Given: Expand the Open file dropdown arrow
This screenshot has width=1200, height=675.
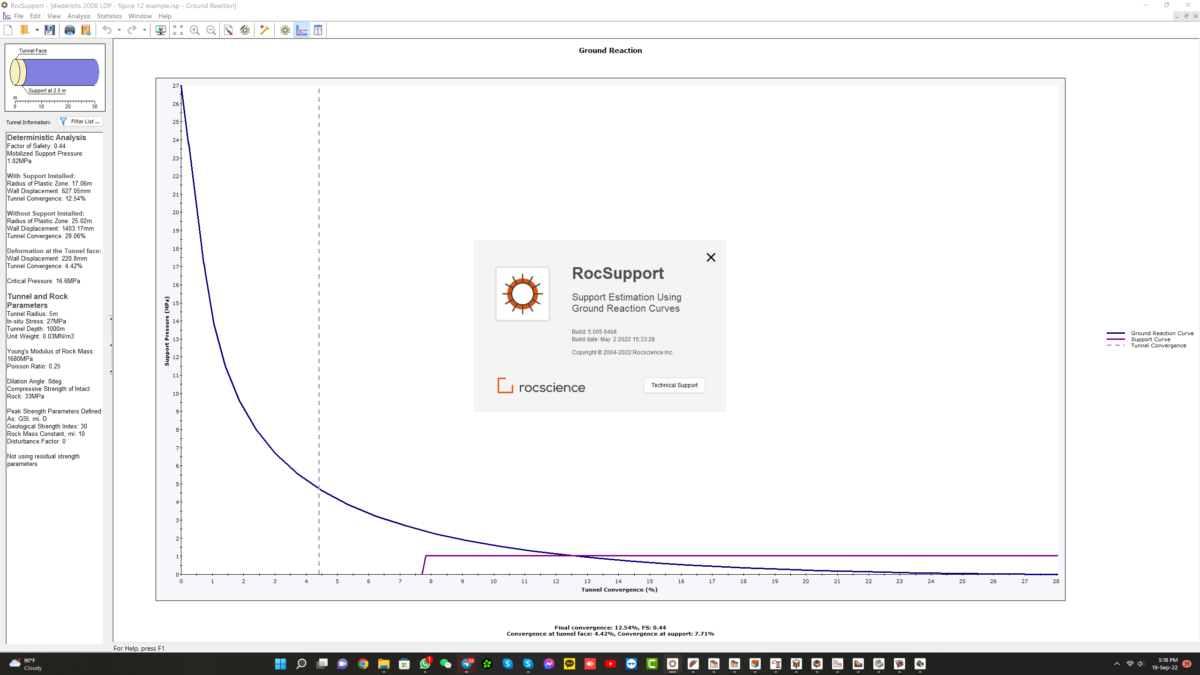Looking at the screenshot, I should tap(37, 30).
